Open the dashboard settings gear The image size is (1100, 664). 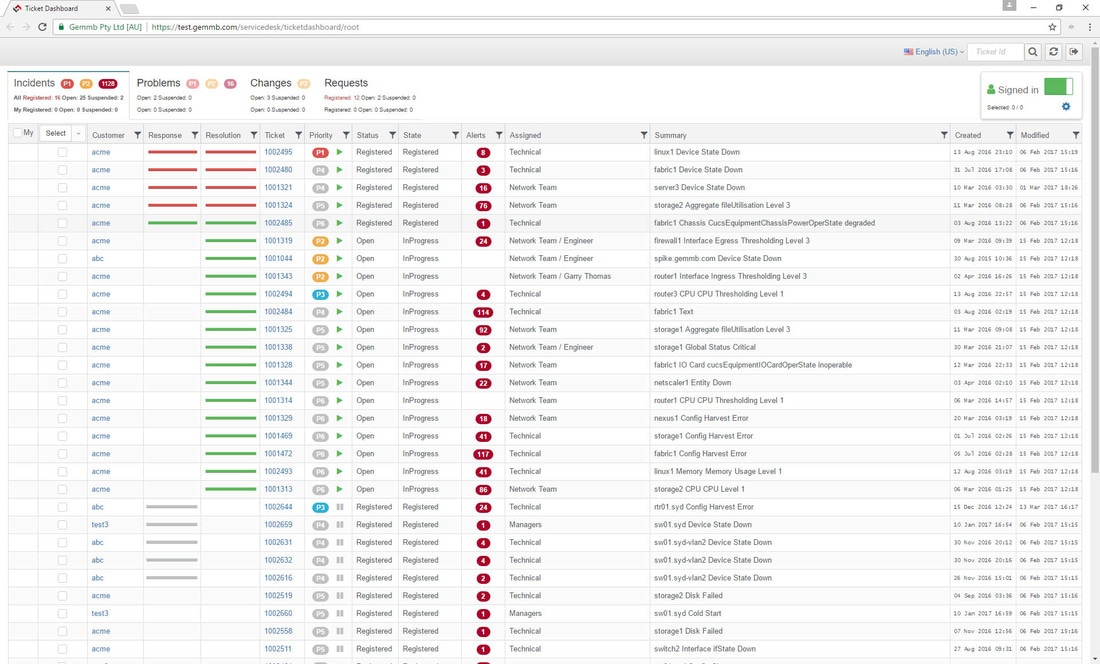click(1066, 107)
